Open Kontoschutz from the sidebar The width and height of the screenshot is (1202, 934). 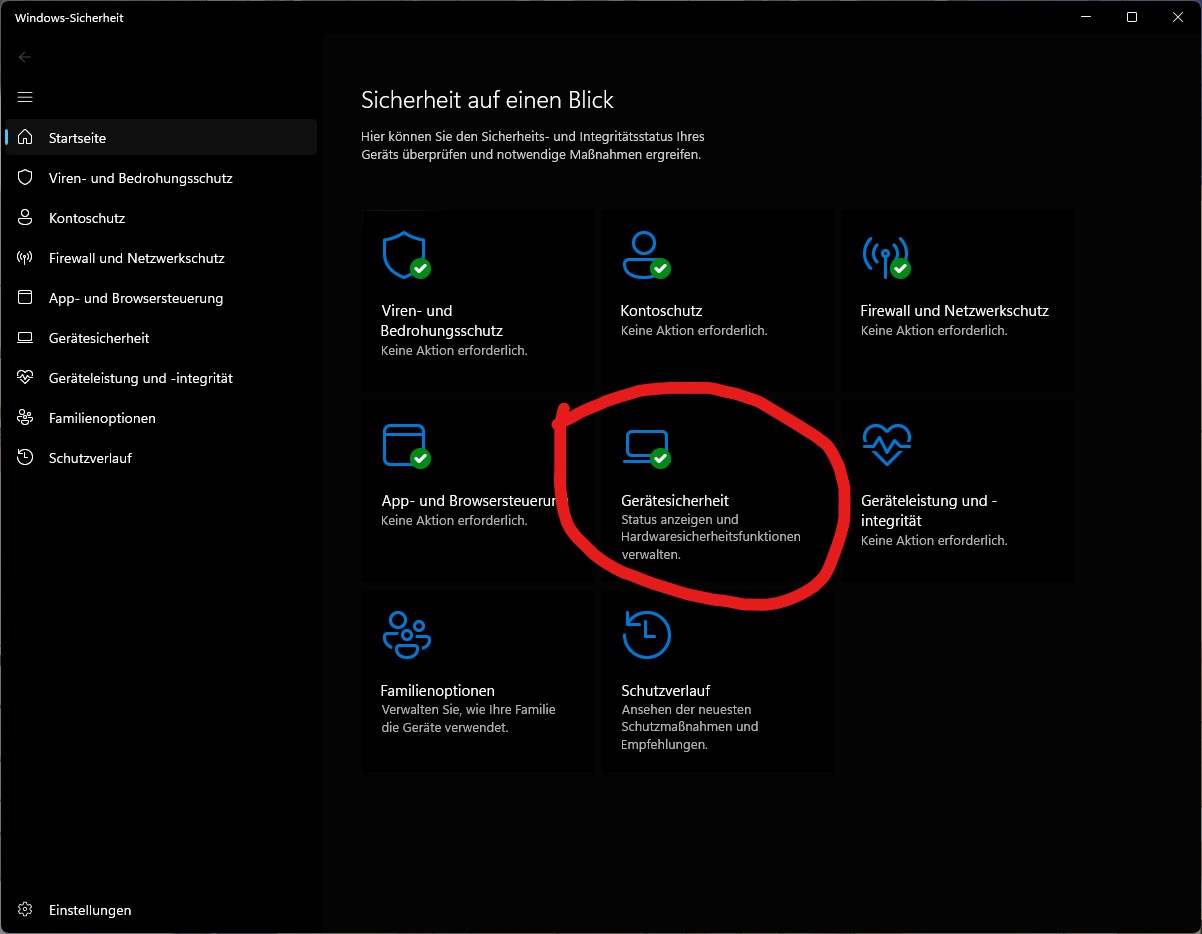pyautogui.click(x=161, y=217)
